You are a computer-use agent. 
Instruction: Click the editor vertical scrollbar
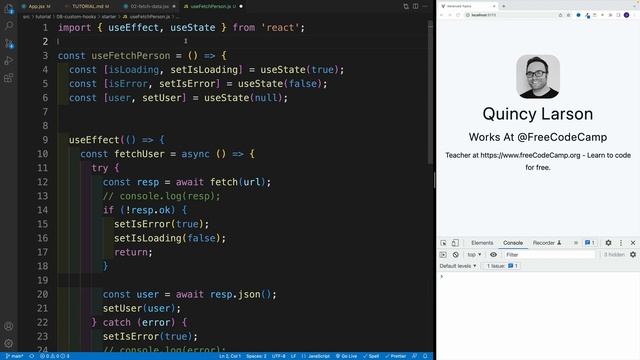[430, 92]
